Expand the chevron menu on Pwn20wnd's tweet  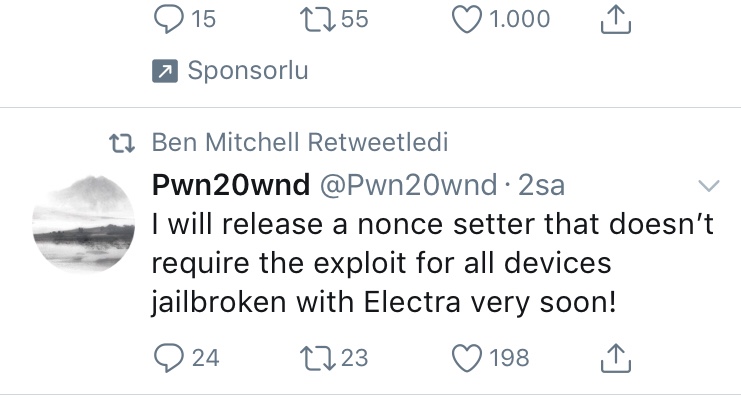click(x=708, y=186)
